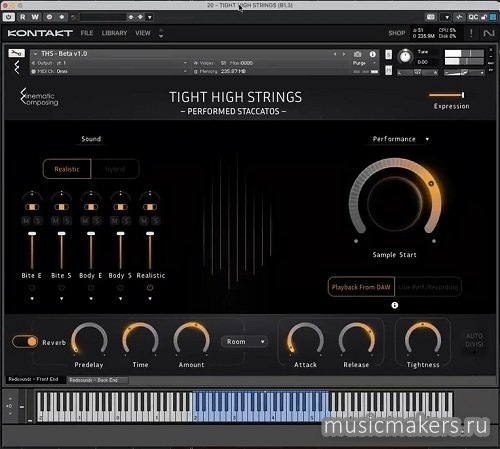The height and width of the screenshot is (449, 500).
Task: Click the R read-automation button
Action: point(23,17)
